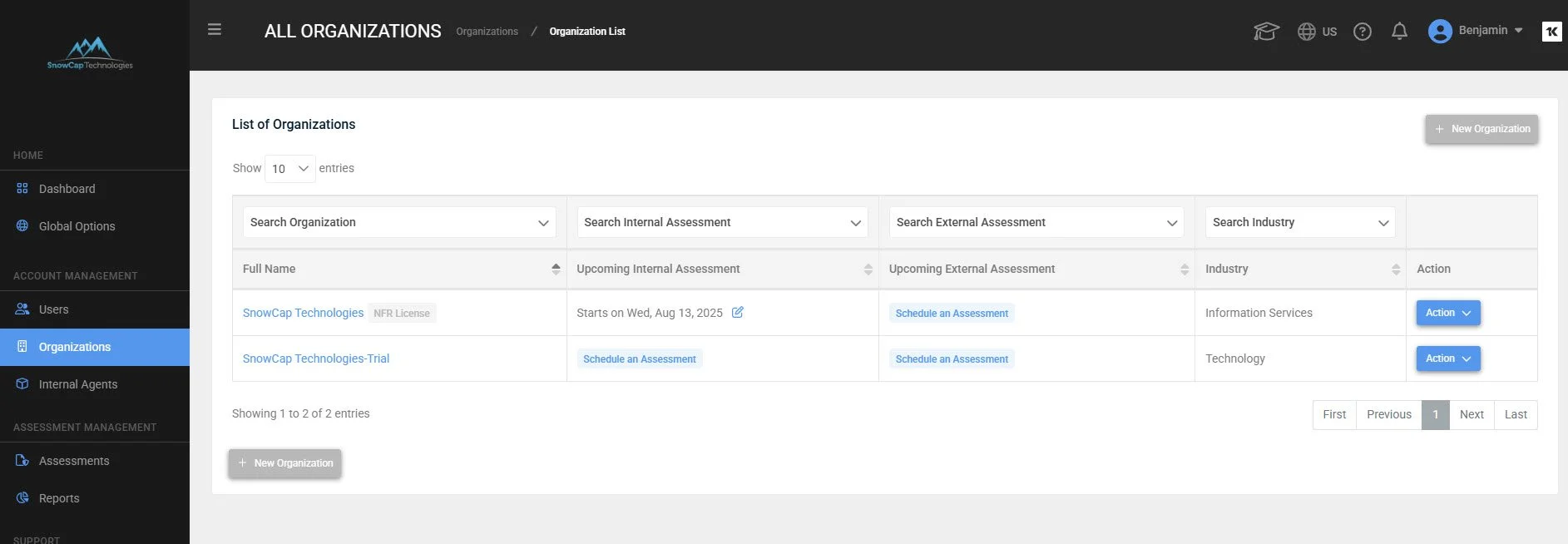Go to Dashboard in sidebar
Image resolution: width=1568 pixels, height=544 pixels.
point(95,189)
